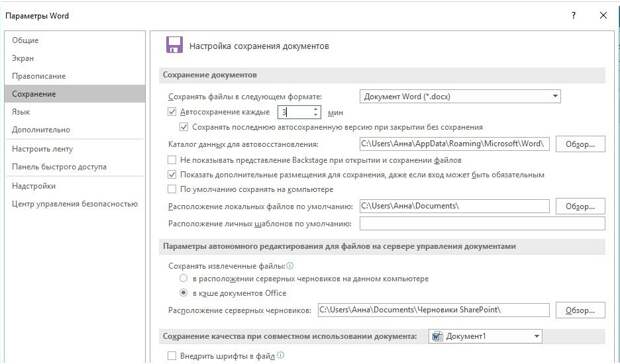Select the серверных черновиков на данном компьютере radio option

point(183,278)
